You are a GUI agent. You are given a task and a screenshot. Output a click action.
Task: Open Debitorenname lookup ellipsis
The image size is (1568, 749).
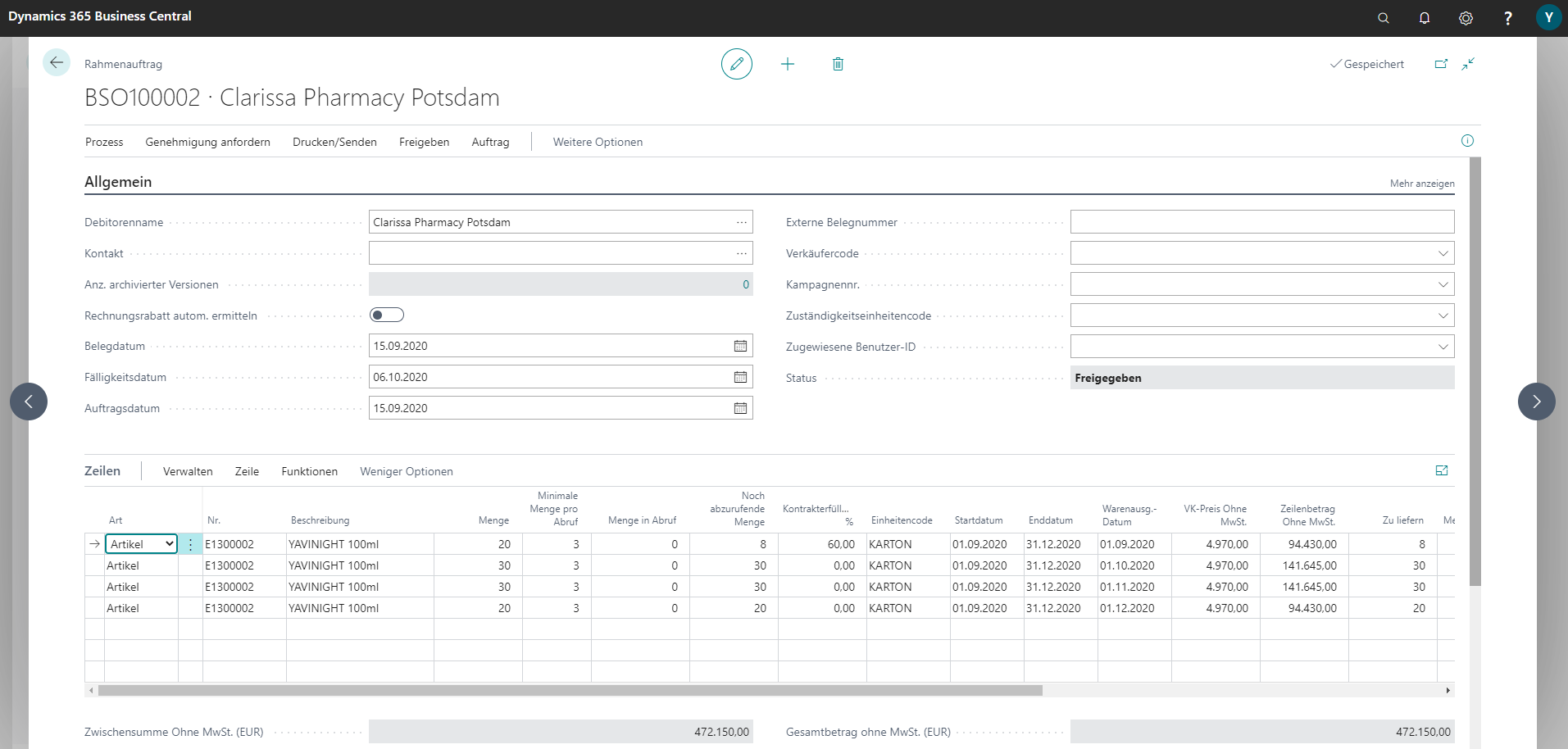tap(741, 222)
